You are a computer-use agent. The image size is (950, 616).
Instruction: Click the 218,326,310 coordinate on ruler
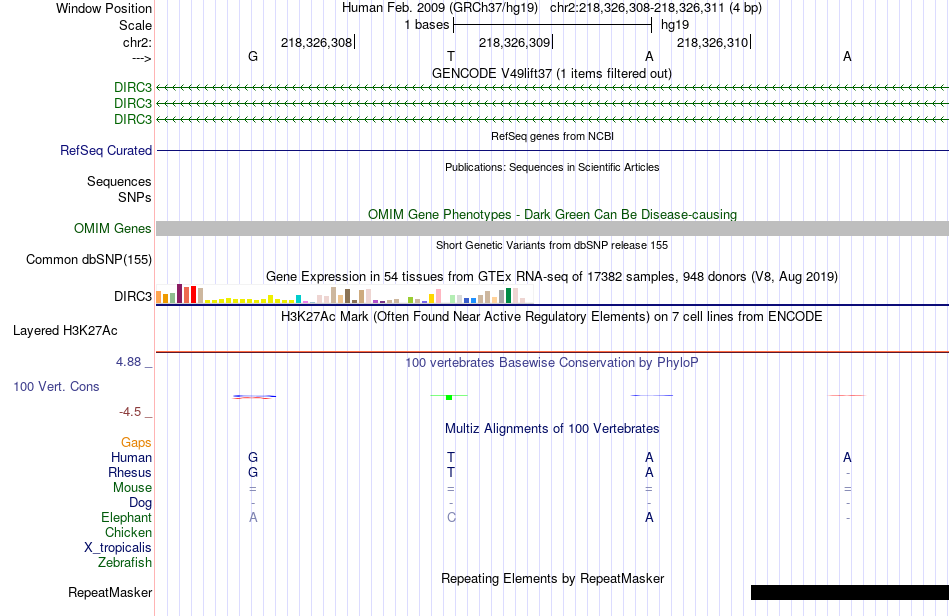tap(712, 42)
